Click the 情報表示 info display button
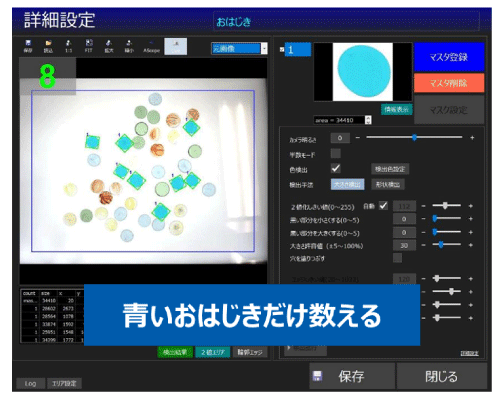Screen dimensions: 500x398 pyautogui.click(x=396, y=109)
